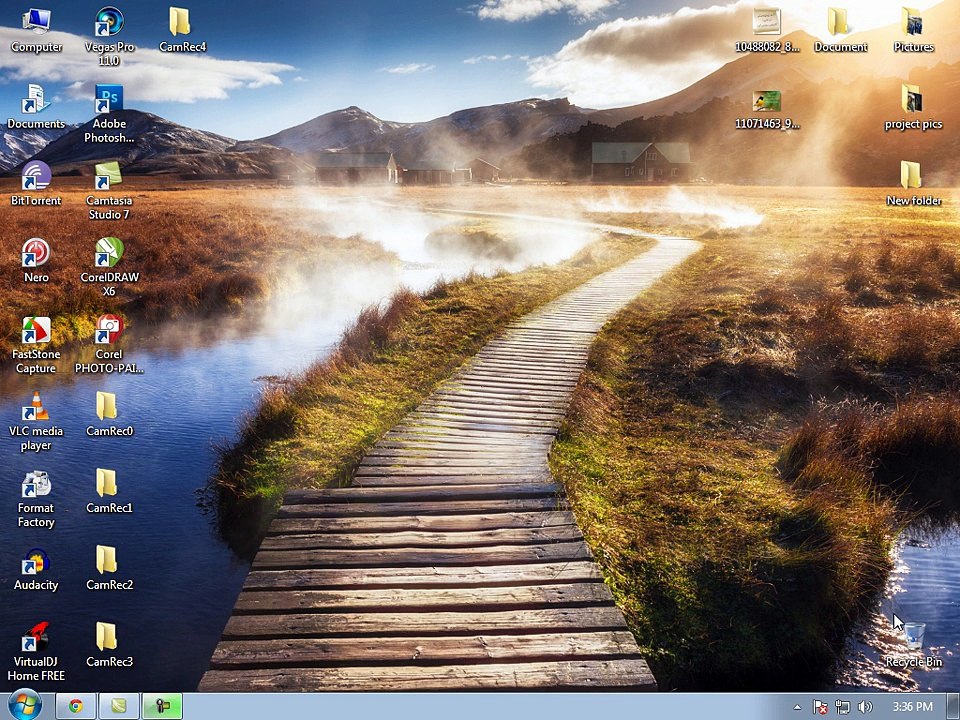
Task: Select the CamRec3 folder
Action: click(109, 645)
